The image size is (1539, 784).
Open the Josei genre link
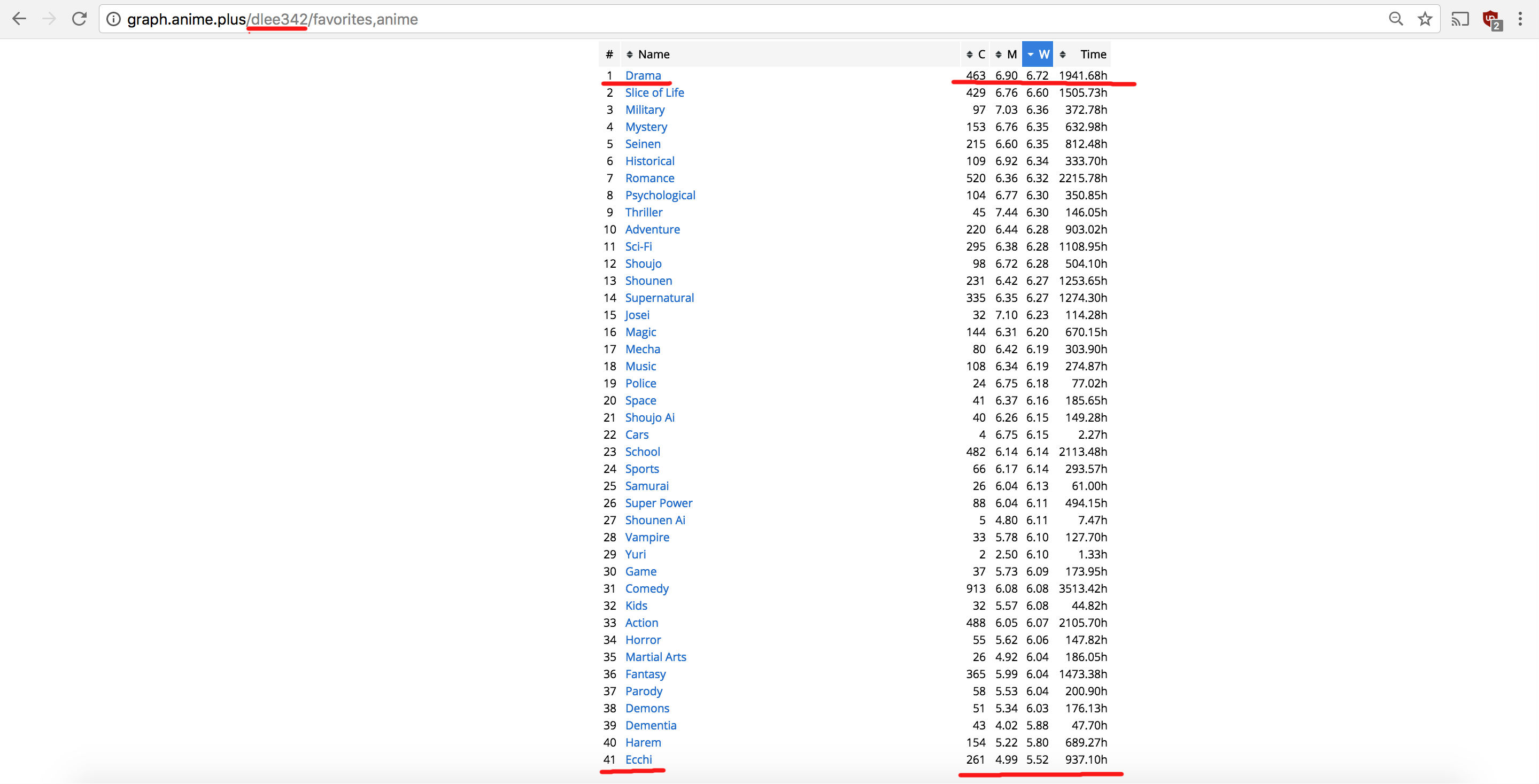(x=637, y=315)
